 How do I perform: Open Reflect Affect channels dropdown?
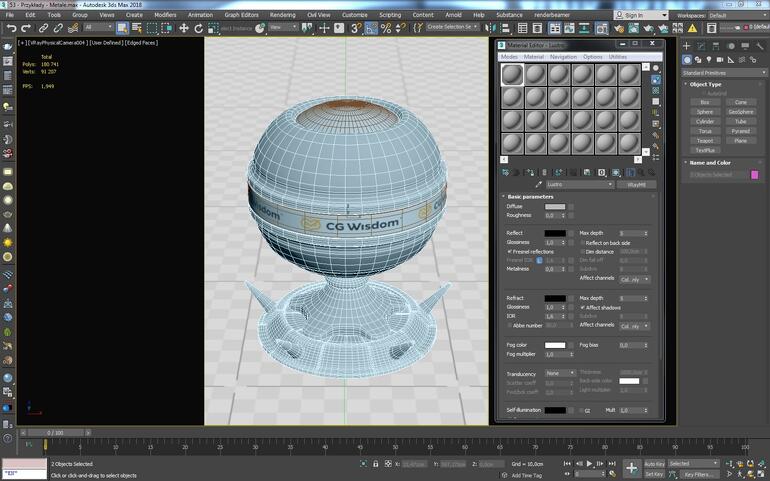coord(634,280)
